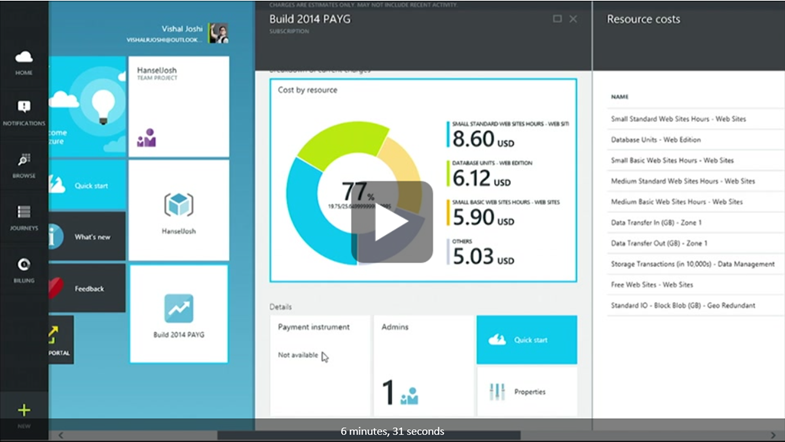Click the Portal tile arrow icon
The image size is (785, 442).
(x=54, y=334)
